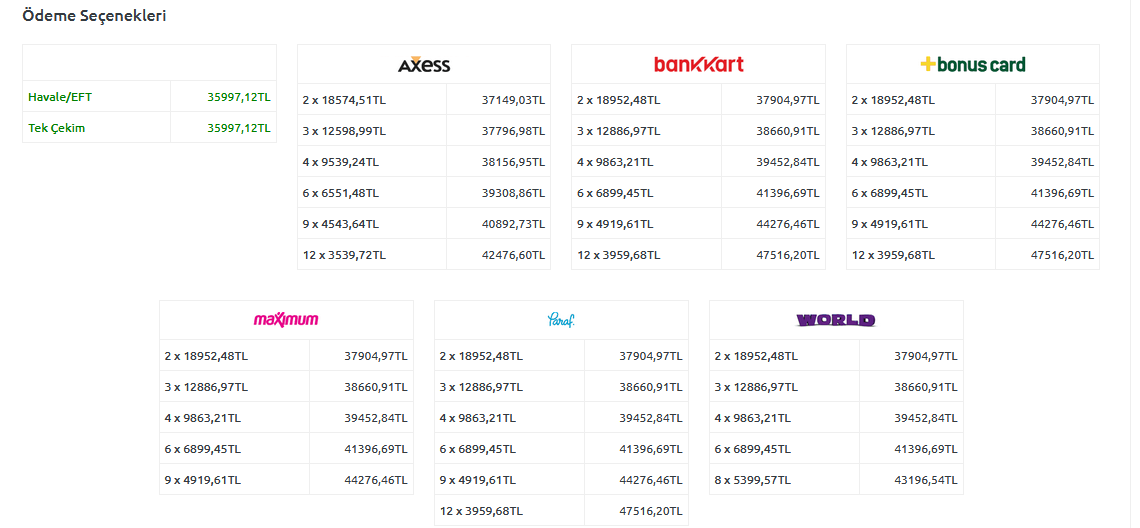Click Axess total 38156,95TL
This screenshot has width=1140, height=528.
point(513,162)
